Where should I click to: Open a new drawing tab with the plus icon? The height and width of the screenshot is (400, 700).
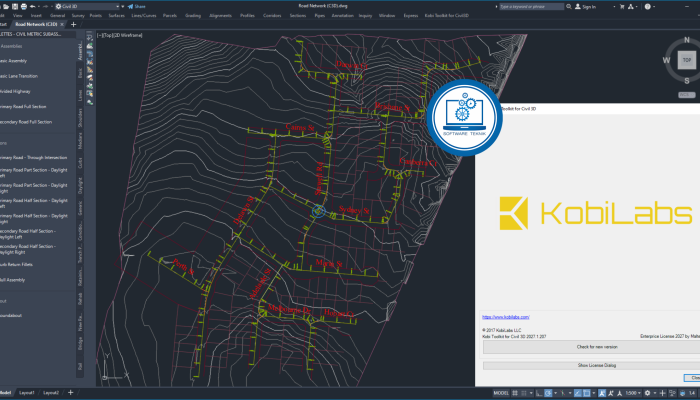[73, 24]
